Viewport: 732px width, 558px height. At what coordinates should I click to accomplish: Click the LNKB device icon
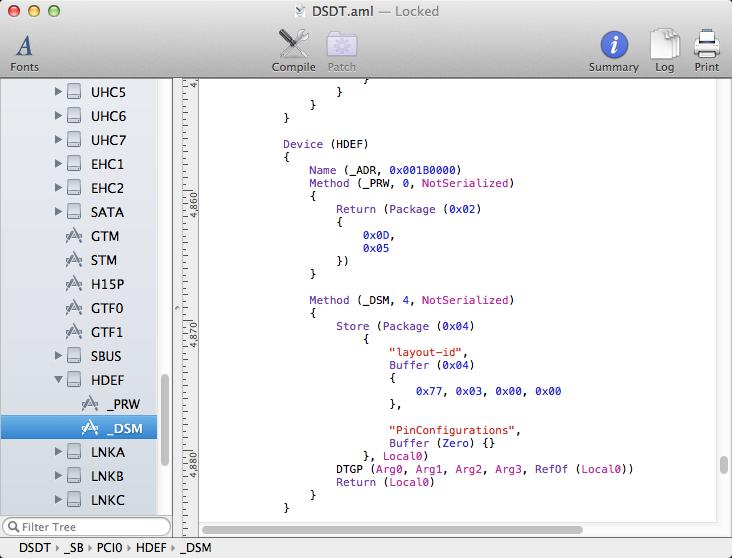tap(74, 476)
